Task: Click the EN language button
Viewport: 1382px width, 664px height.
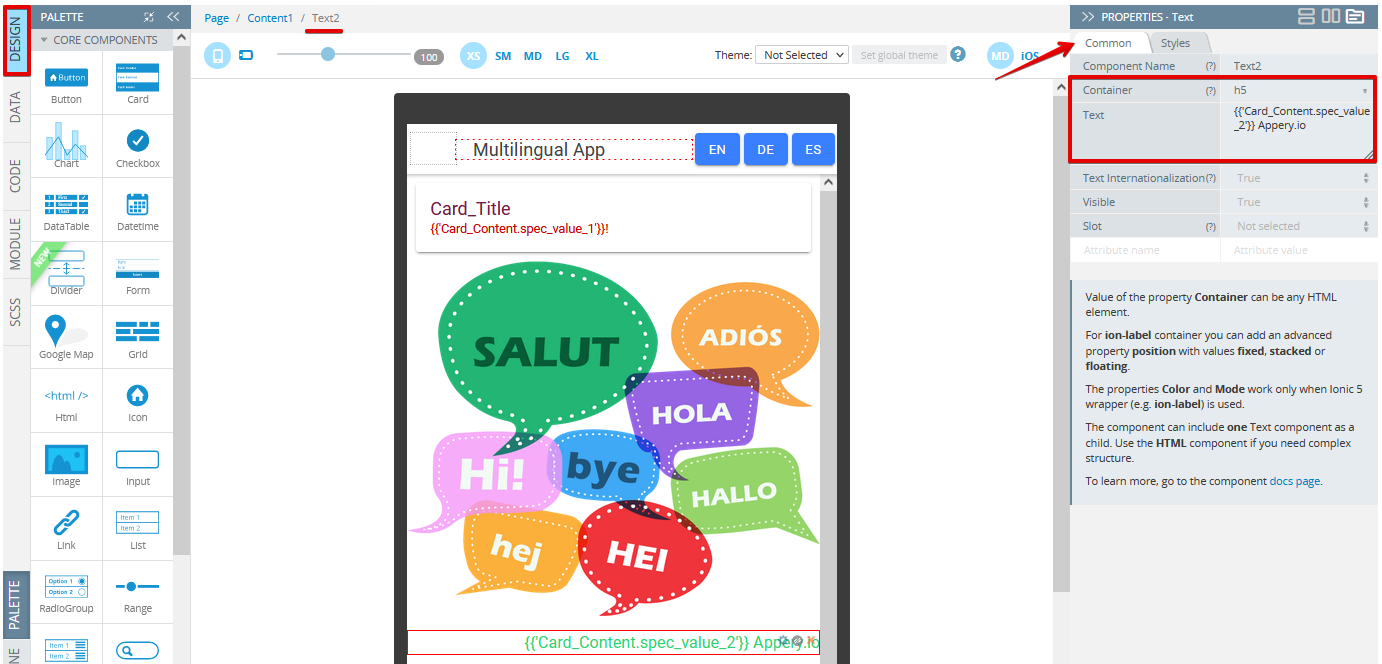Action: (717, 150)
